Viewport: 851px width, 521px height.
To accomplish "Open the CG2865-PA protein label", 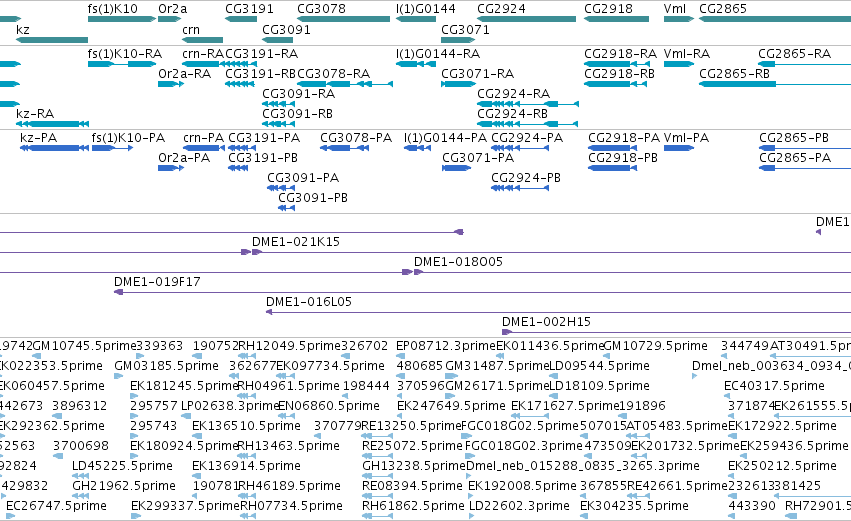I will click(x=795, y=157).
